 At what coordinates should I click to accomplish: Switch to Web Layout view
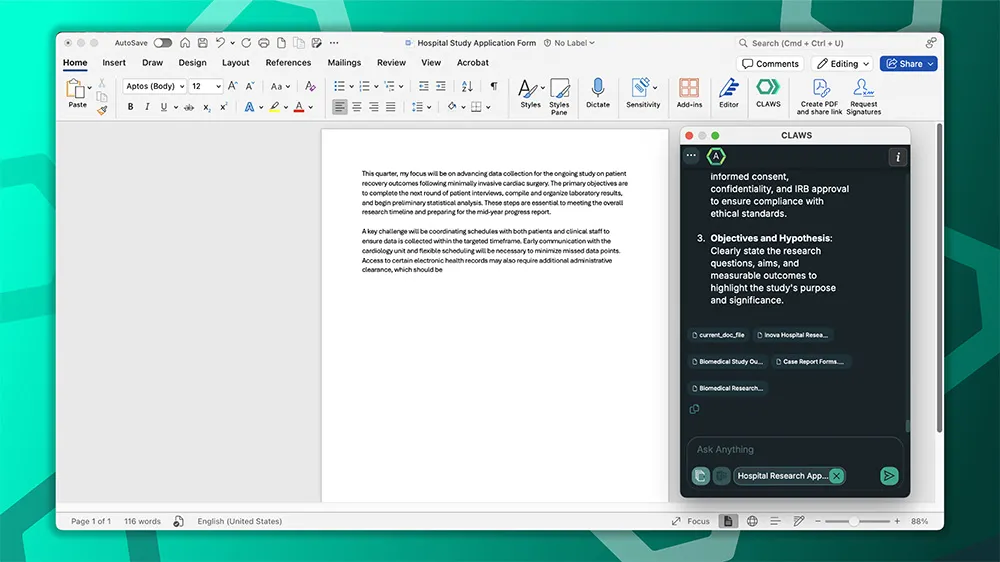click(x=753, y=521)
